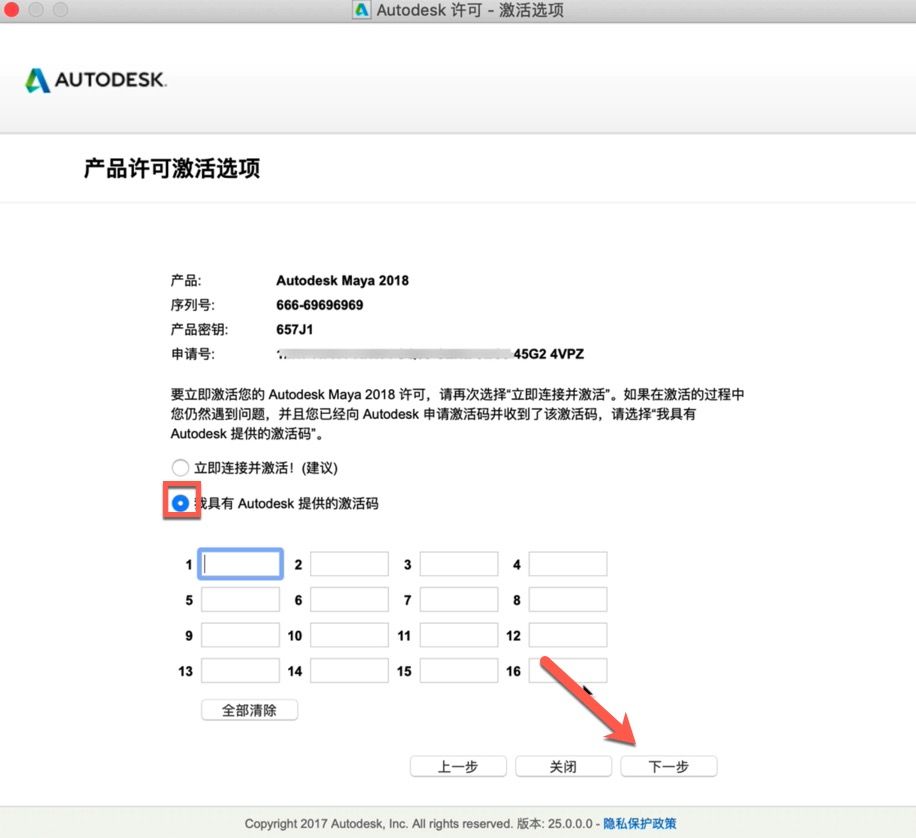Click the product name Autodesk Maya 2018

pyautogui.click(x=342, y=281)
